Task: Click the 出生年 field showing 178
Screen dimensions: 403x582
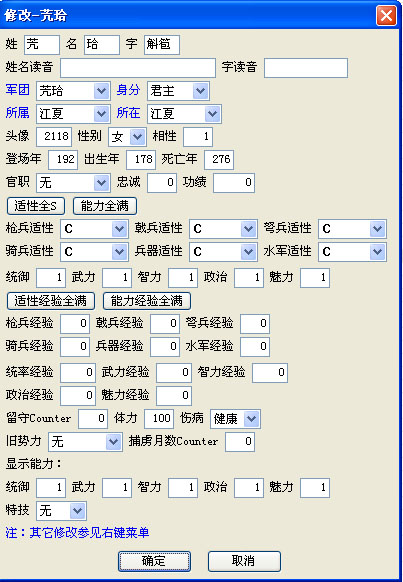Action: (141, 160)
